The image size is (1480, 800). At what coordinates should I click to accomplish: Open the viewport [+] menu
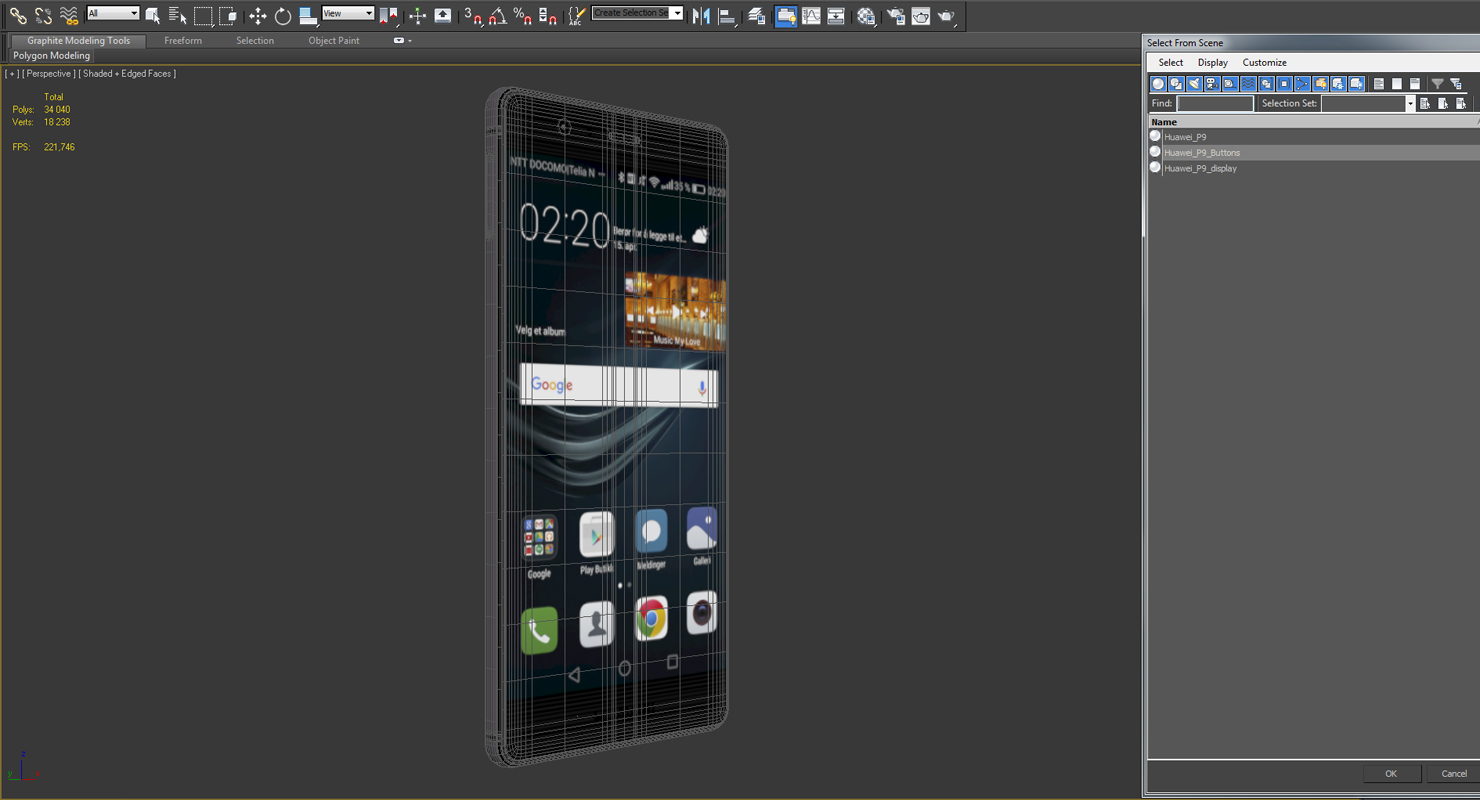[x=12, y=74]
